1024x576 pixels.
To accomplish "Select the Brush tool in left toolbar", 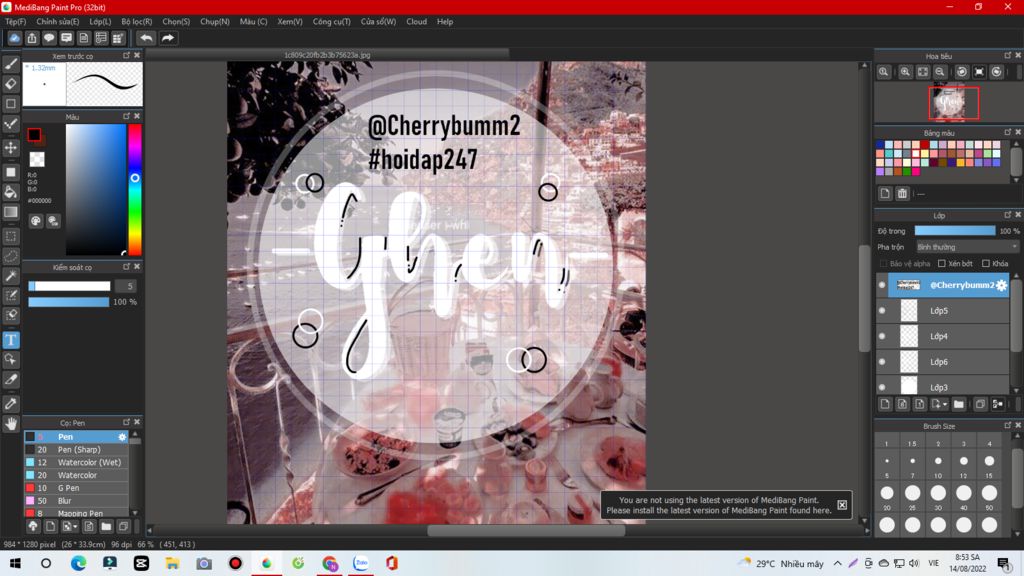I will click(x=11, y=64).
